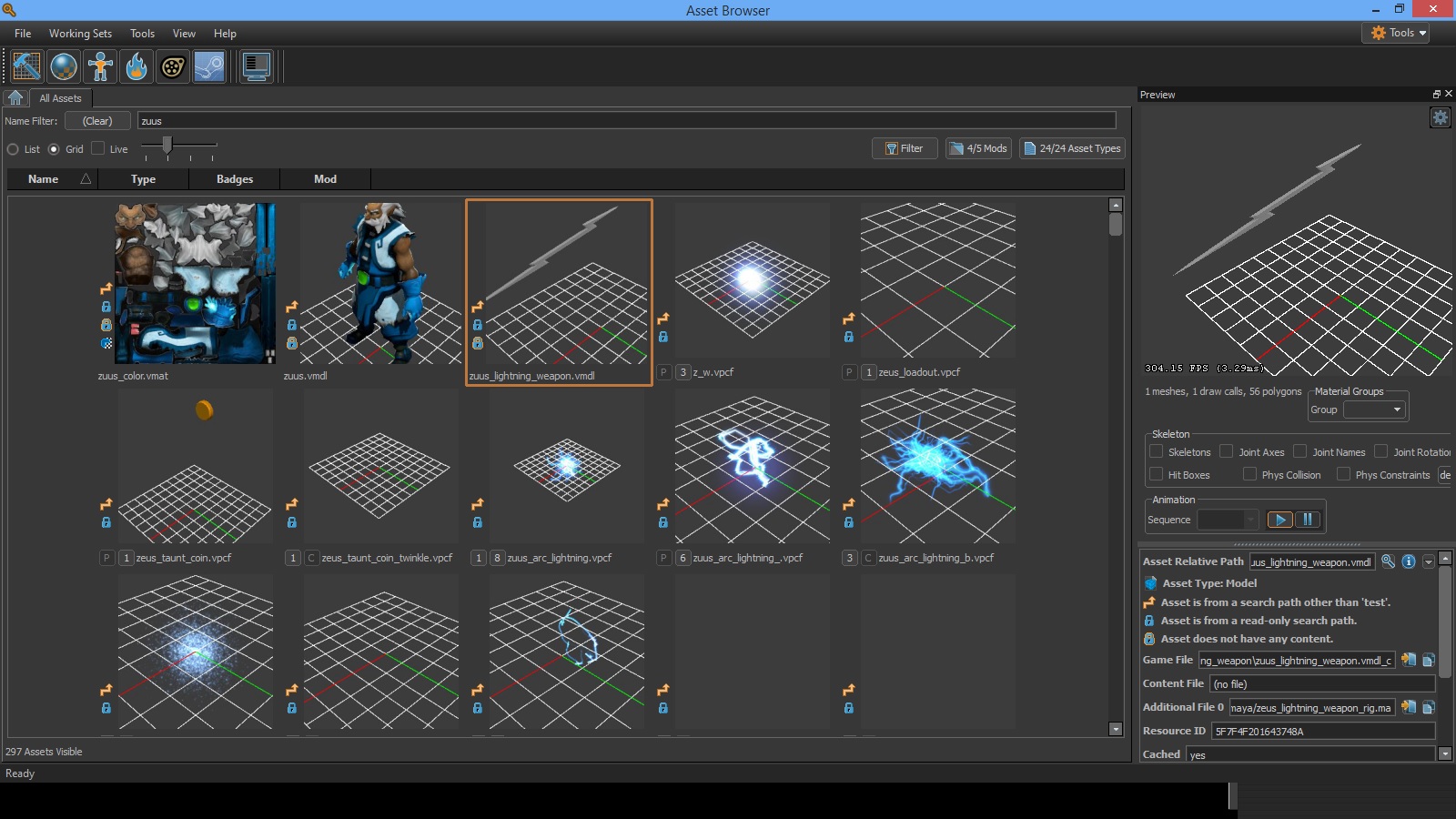
Task: Enable Joint Axes display
Action: [x=1226, y=451]
